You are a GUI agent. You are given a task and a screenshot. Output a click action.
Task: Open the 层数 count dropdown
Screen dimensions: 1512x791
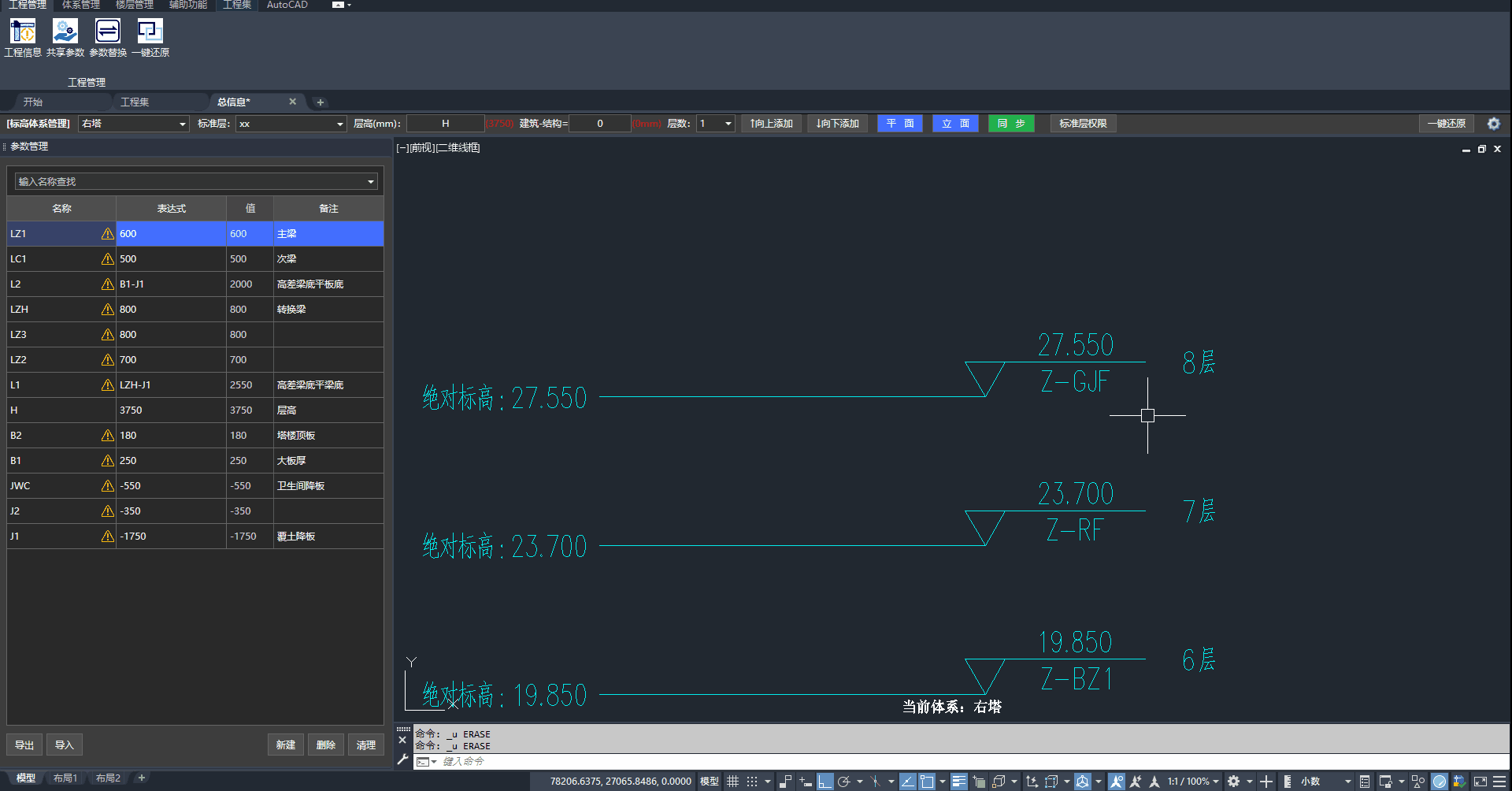click(x=728, y=124)
